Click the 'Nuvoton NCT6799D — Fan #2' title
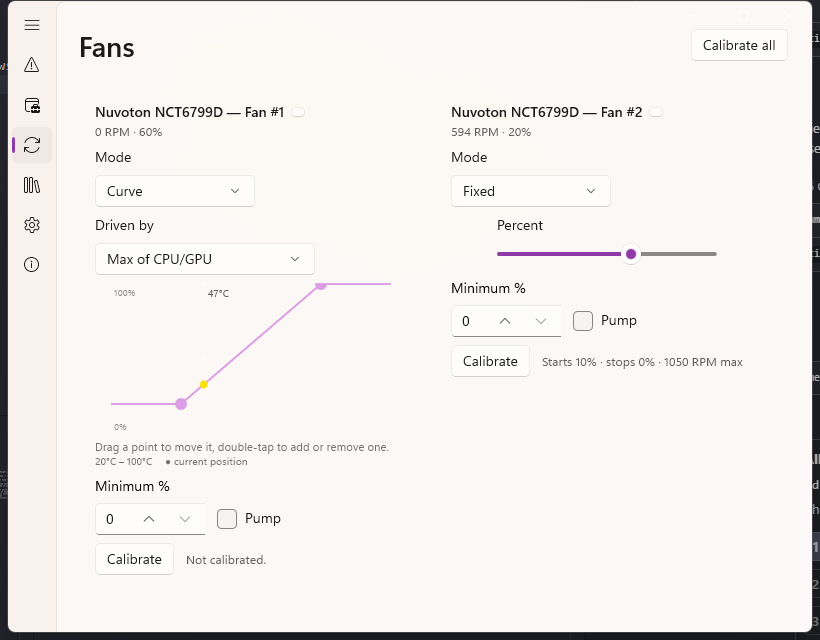This screenshot has height=640, width=820. tap(546, 112)
